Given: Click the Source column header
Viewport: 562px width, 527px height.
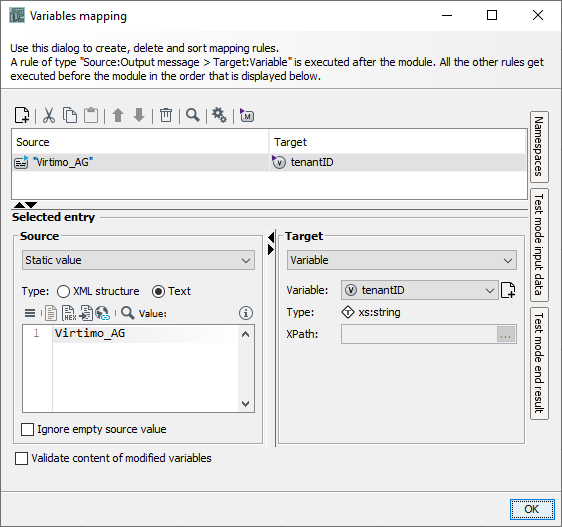Looking at the screenshot, I should [x=140, y=142].
